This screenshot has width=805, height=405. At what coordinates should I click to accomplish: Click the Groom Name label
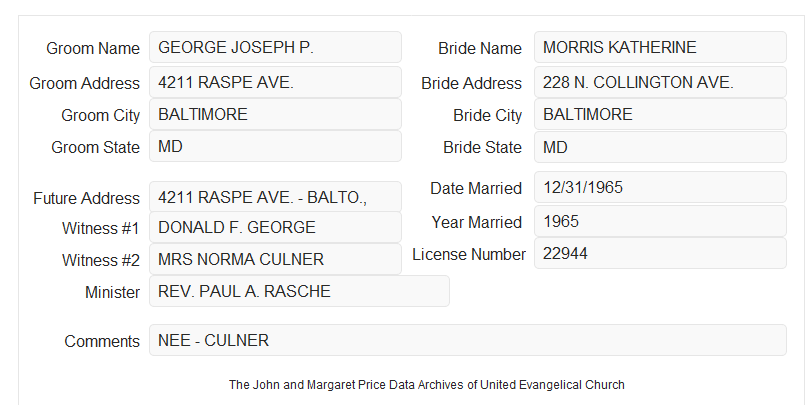(x=93, y=48)
